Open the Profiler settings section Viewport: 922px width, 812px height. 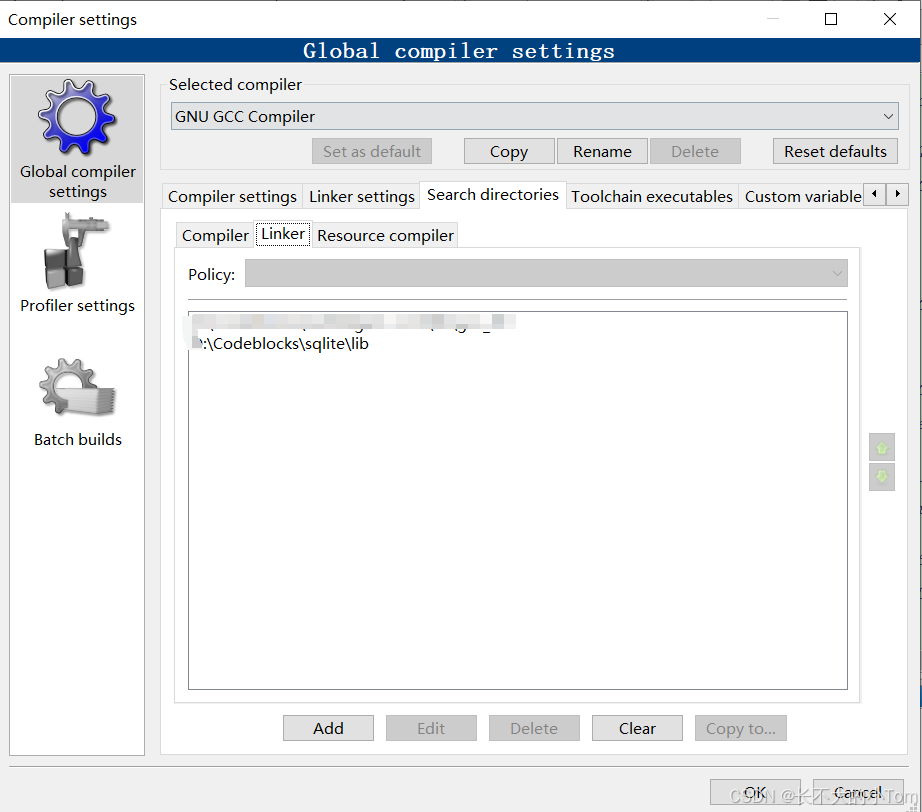[x=76, y=260]
